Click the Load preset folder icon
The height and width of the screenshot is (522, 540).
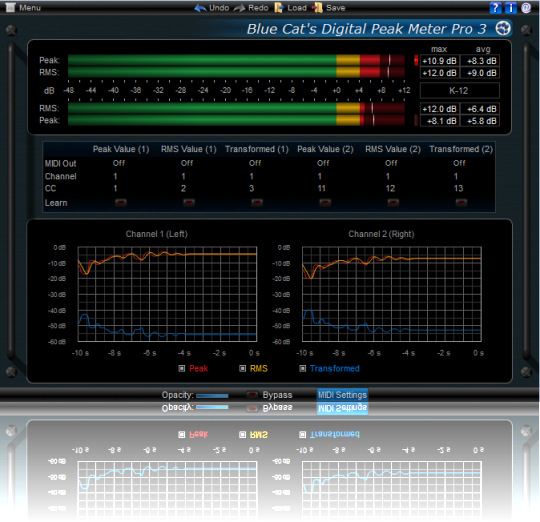pyautogui.click(x=279, y=8)
